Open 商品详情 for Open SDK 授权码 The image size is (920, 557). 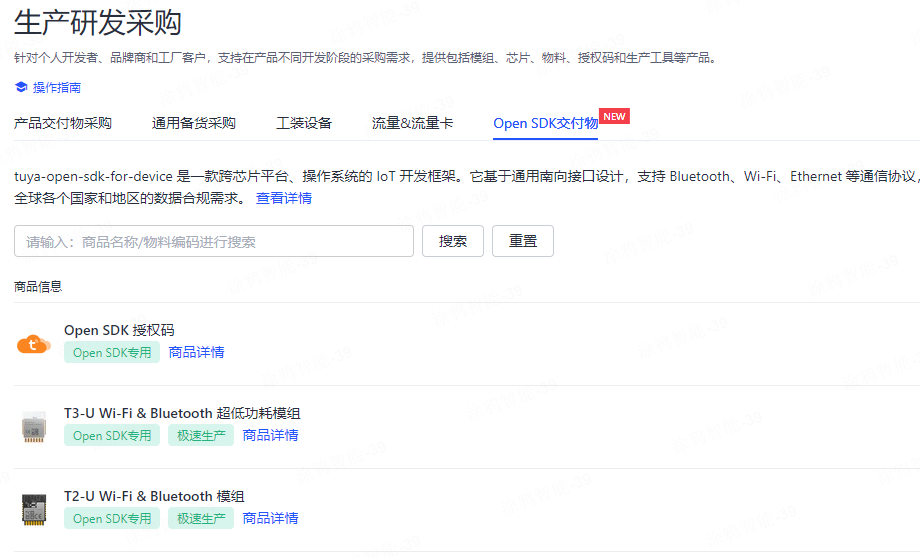pos(197,352)
